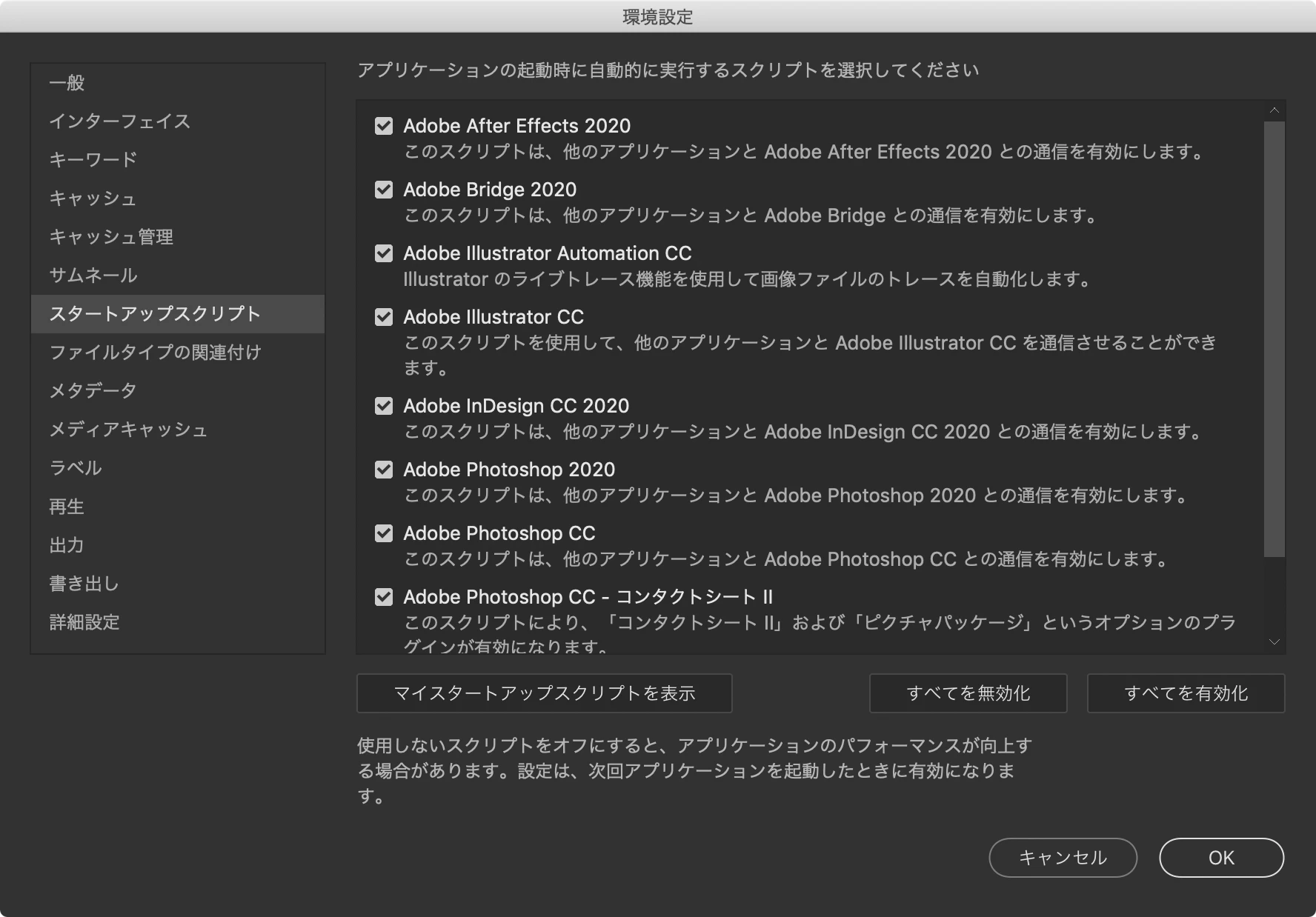This screenshot has height=917, width=1316.
Task: Select インターフェイス in the sidebar
Action: pyautogui.click(x=178, y=121)
